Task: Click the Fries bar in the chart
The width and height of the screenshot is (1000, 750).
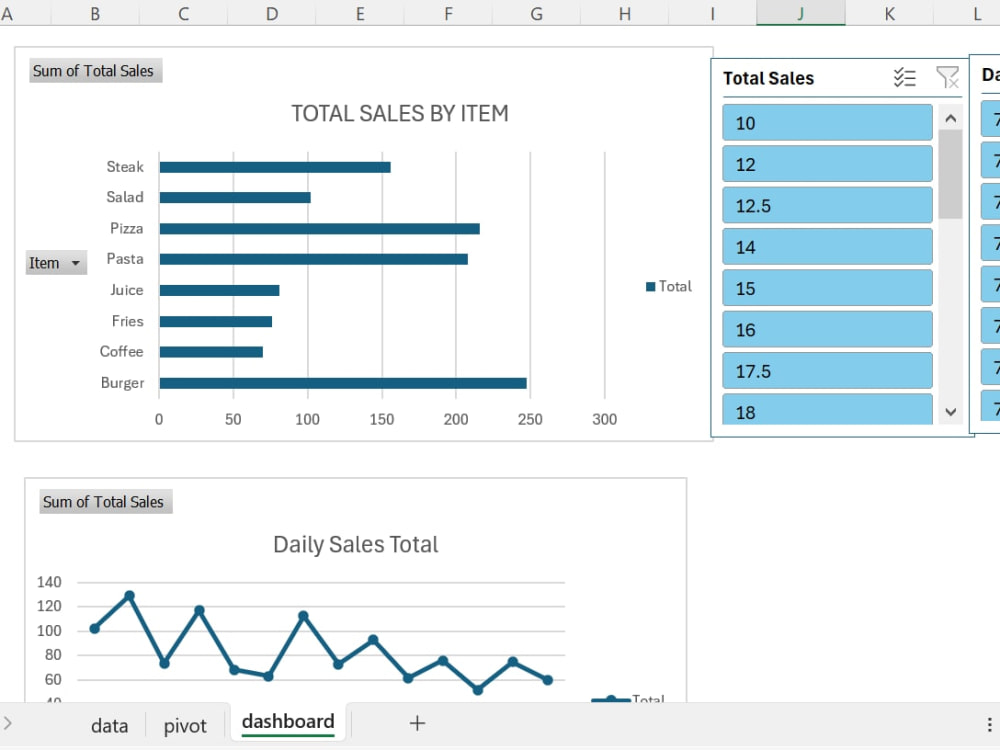Action: (216, 321)
